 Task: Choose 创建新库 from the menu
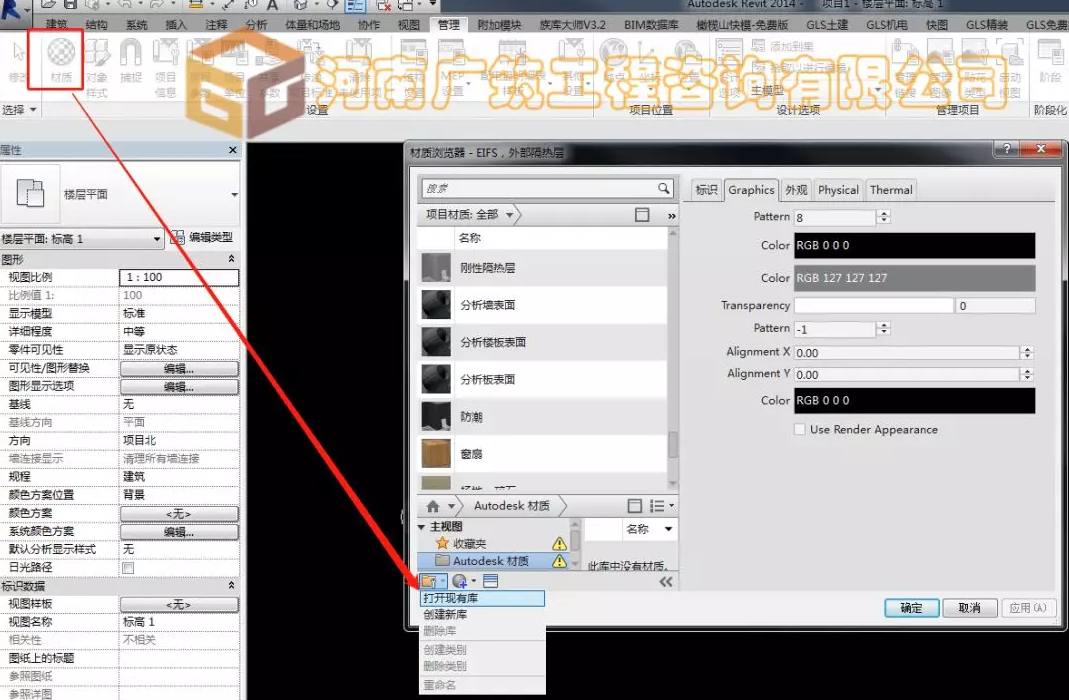click(482, 614)
